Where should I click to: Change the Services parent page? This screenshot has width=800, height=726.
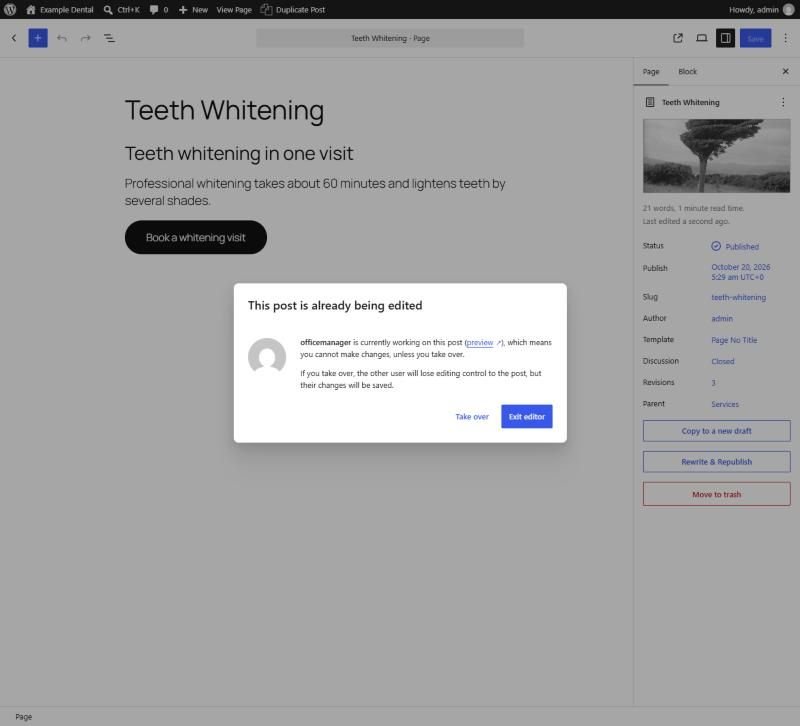coord(725,404)
